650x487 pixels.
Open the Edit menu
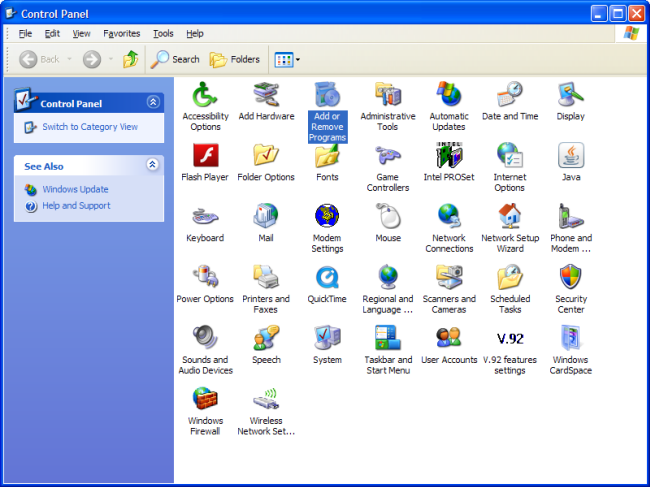coord(52,34)
